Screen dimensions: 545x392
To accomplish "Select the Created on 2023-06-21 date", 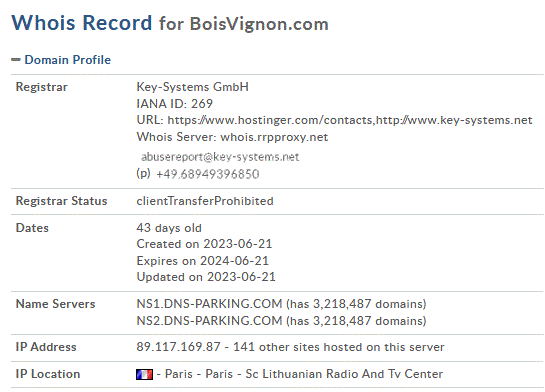I will (204, 244).
